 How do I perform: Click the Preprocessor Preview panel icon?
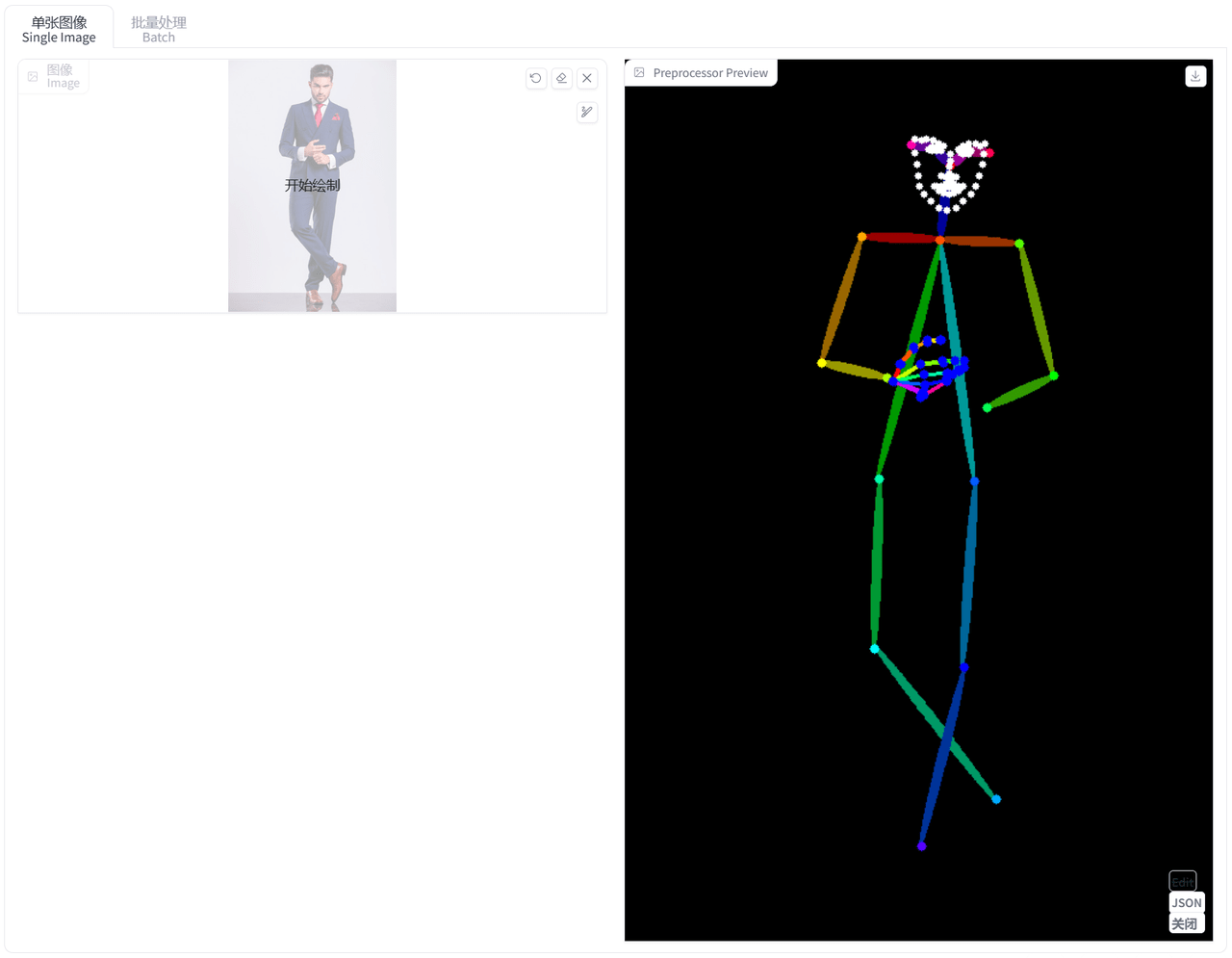tap(639, 71)
